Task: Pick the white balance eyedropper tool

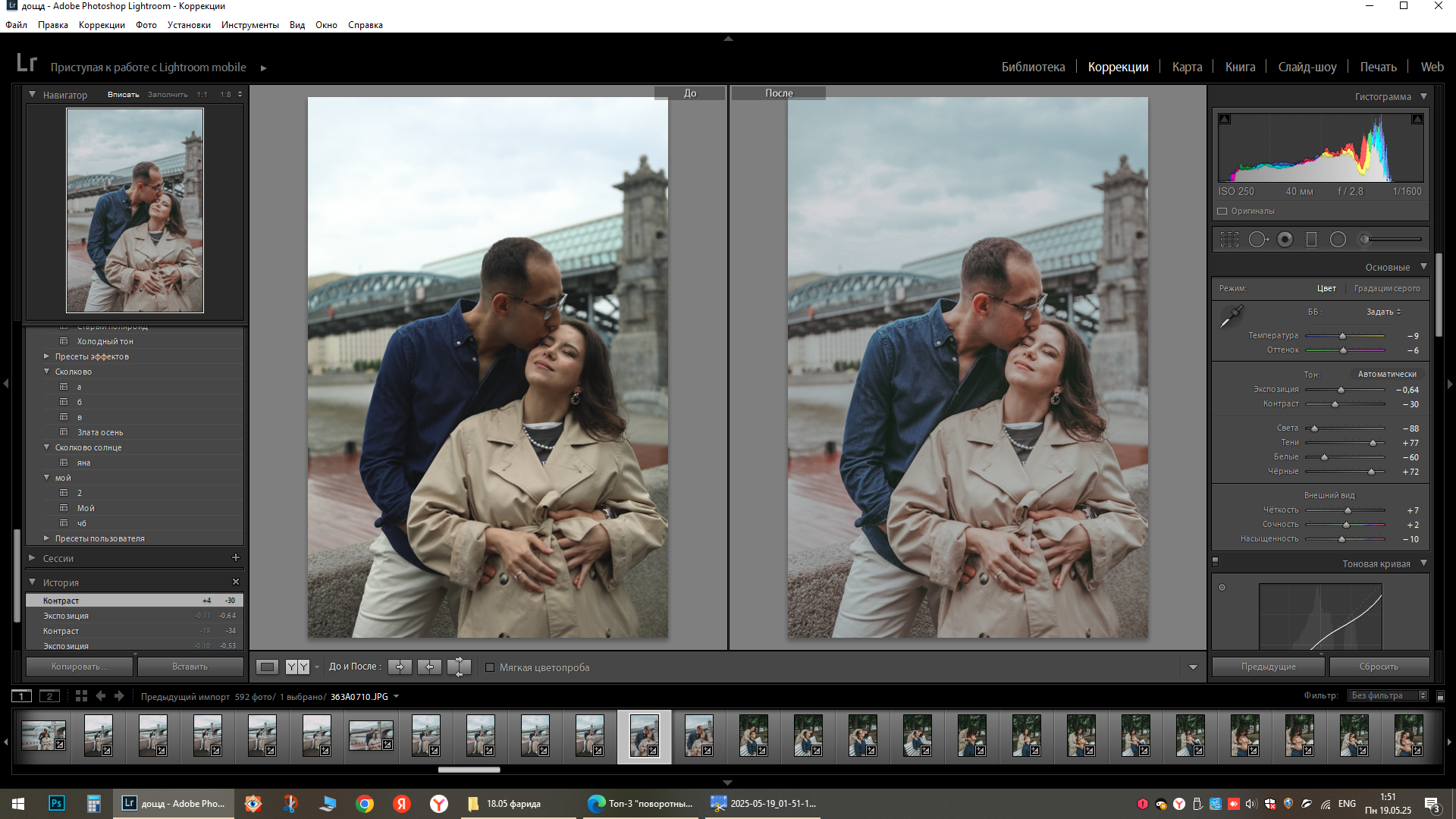Action: (1231, 315)
